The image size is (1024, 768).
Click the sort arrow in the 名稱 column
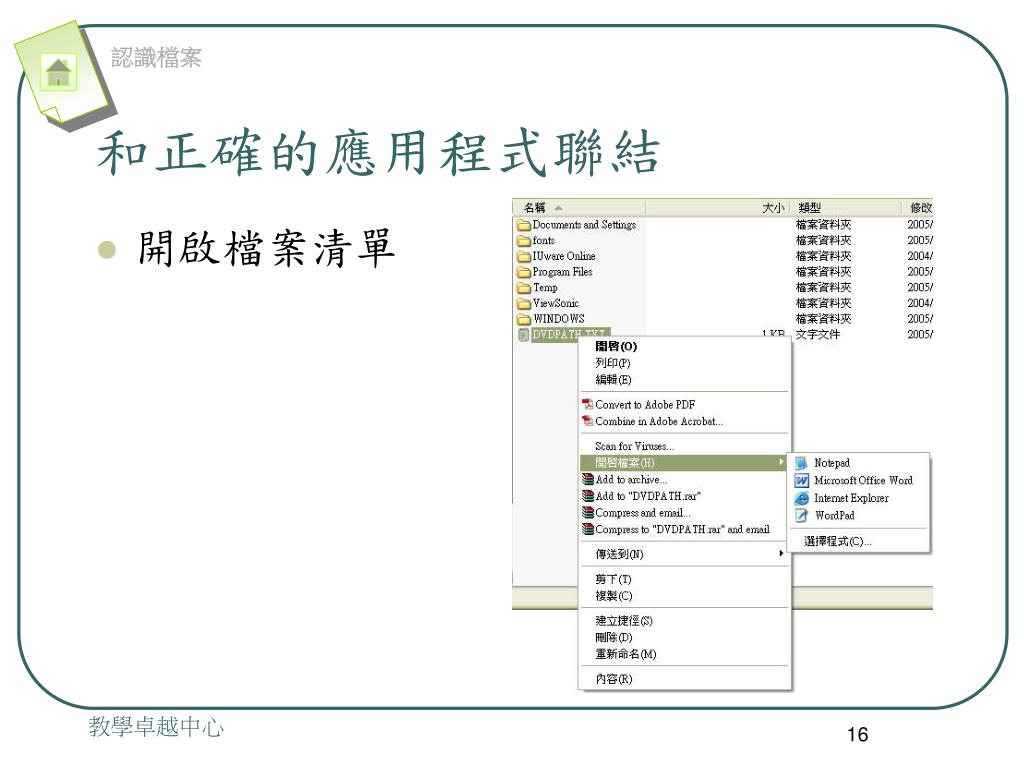pos(558,208)
